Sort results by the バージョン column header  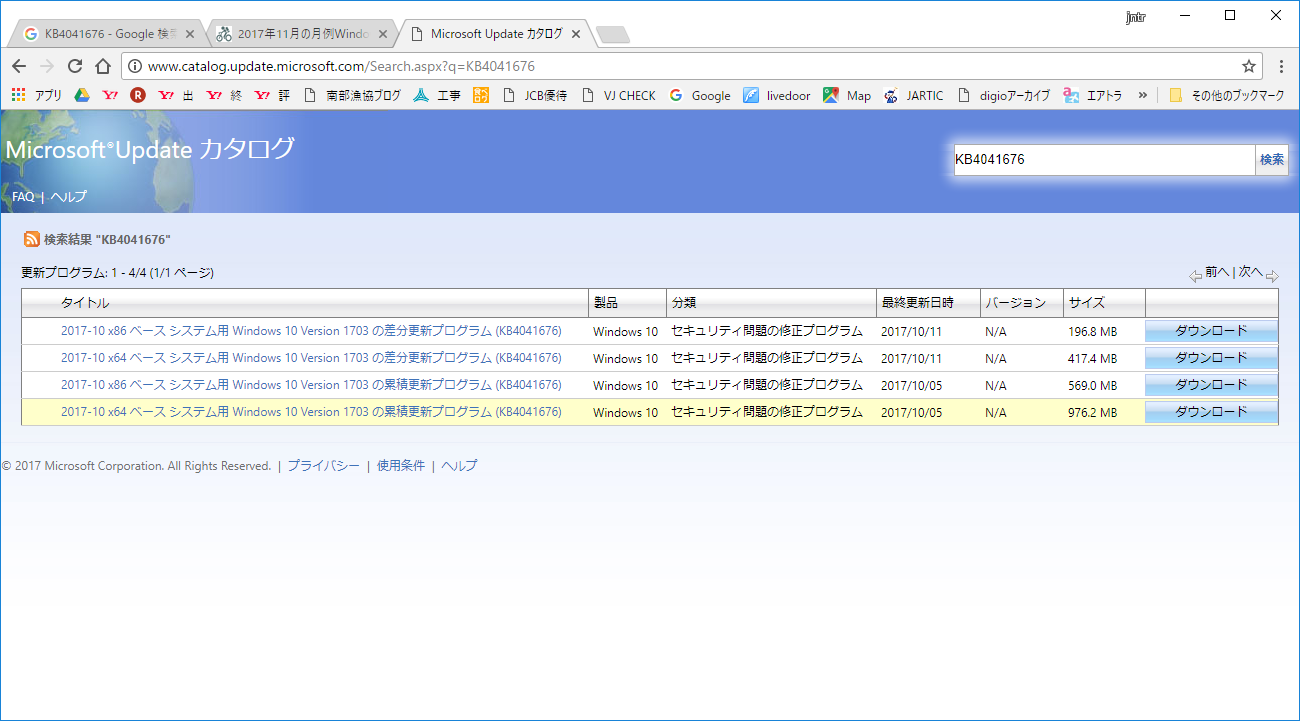(1015, 303)
